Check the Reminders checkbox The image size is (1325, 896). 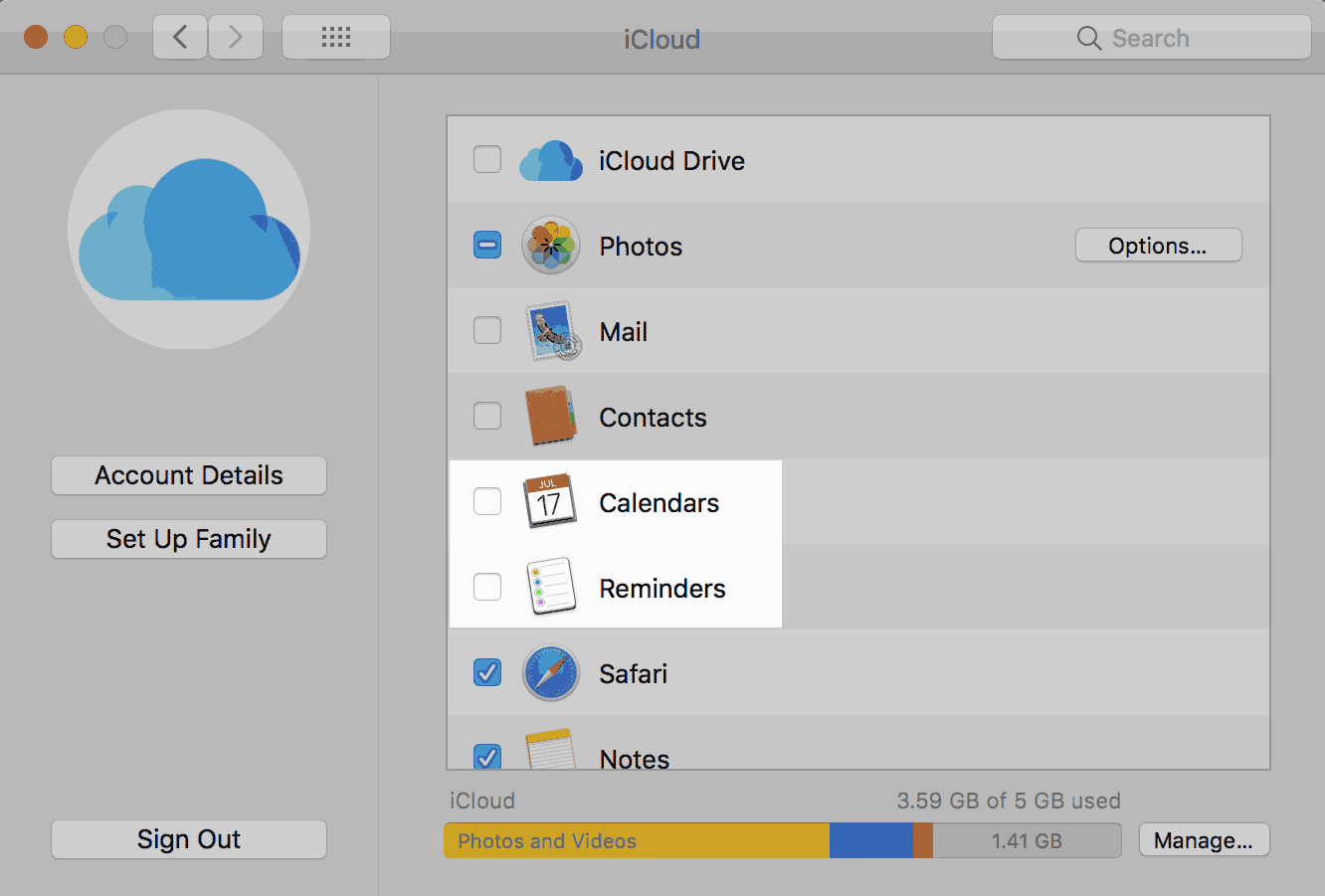pos(487,587)
